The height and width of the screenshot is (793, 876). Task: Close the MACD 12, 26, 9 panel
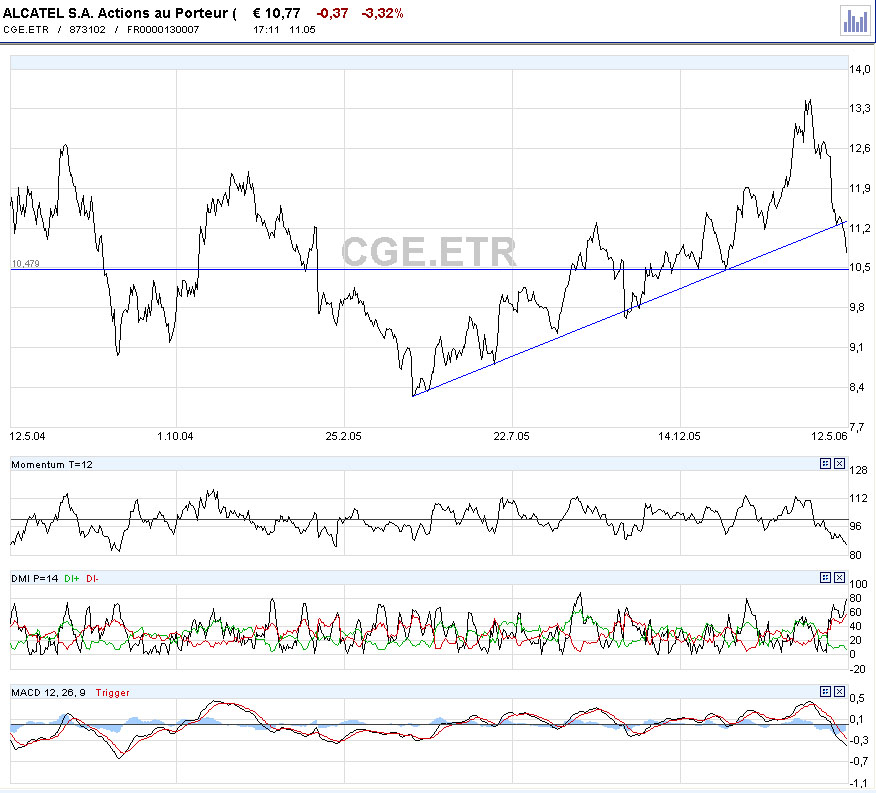[839, 691]
